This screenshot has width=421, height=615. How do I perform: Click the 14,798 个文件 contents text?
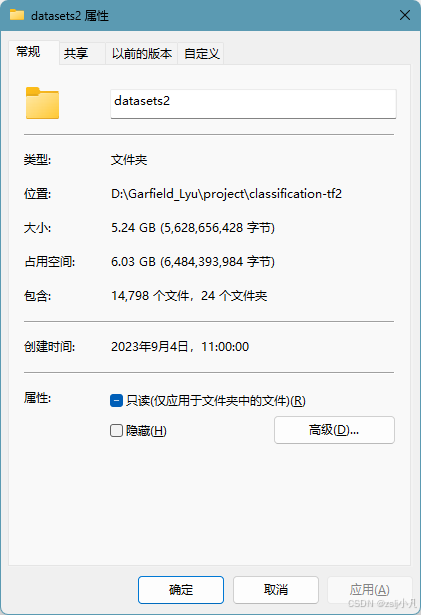[x=150, y=295]
